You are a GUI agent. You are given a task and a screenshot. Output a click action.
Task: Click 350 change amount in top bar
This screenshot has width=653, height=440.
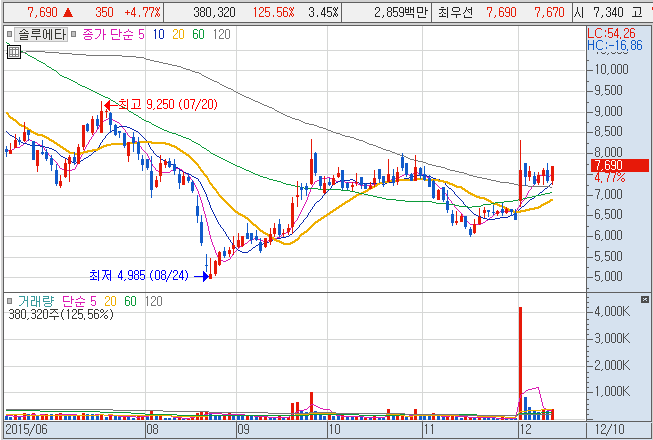coord(104,12)
